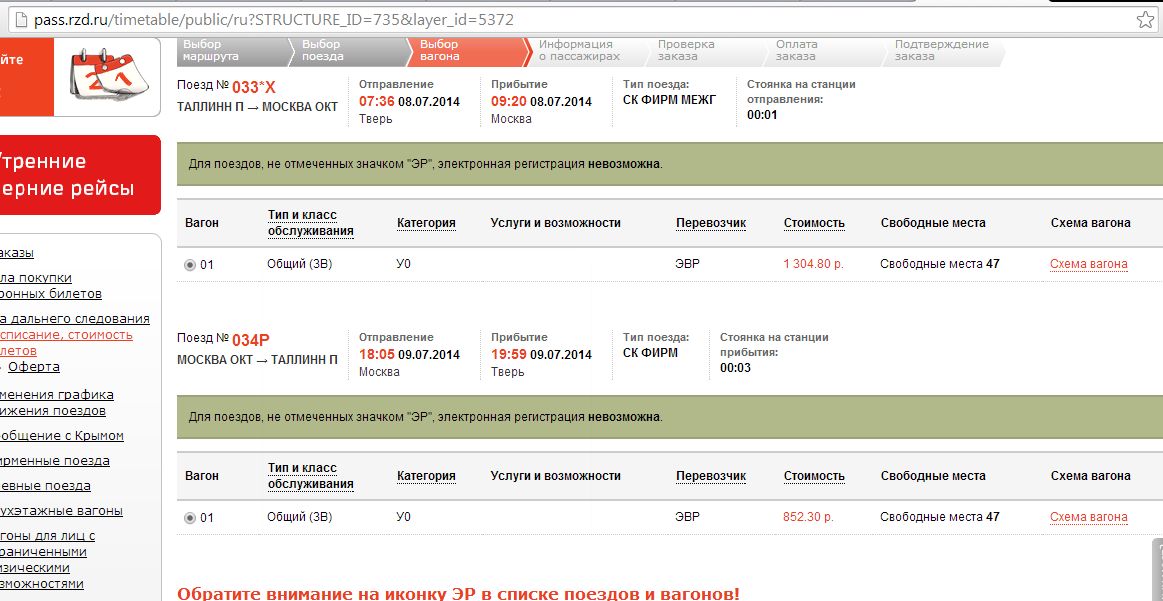Image resolution: width=1163 pixels, height=601 pixels.
Task: Click the 'Перевозчик' header in second table
Action: point(710,476)
